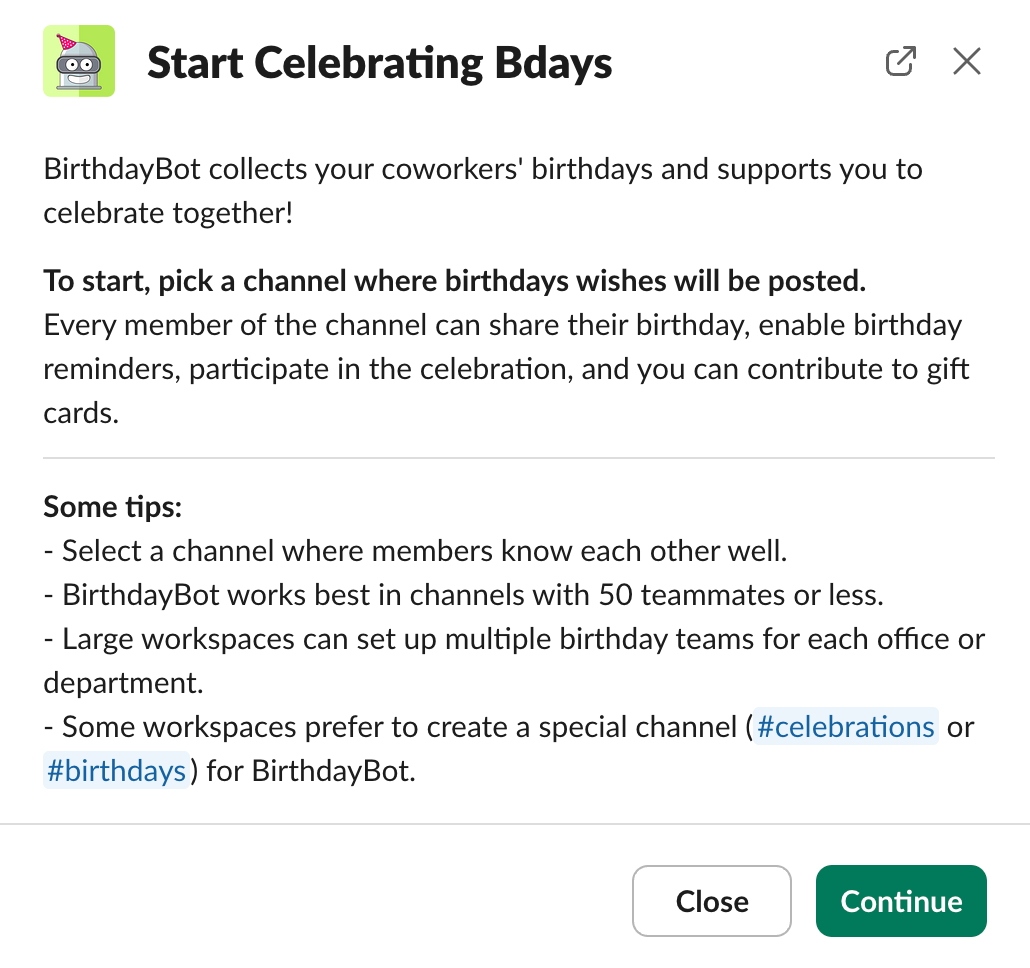The height and width of the screenshot is (968, 1030).
Task: Click tip about 50 teammates or less
Action: [x=472, y=595]
